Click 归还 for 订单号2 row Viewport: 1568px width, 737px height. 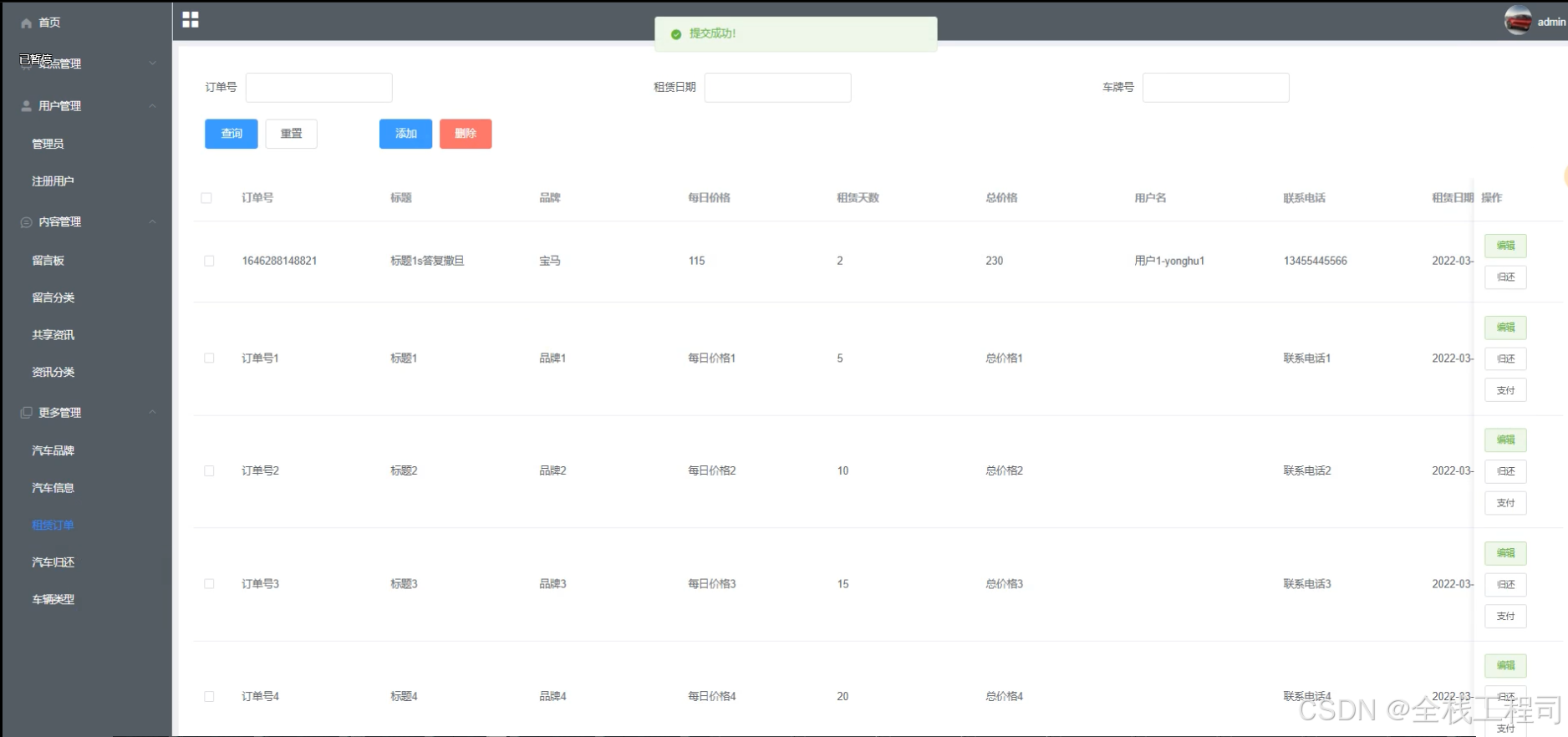pos(1505,471)
